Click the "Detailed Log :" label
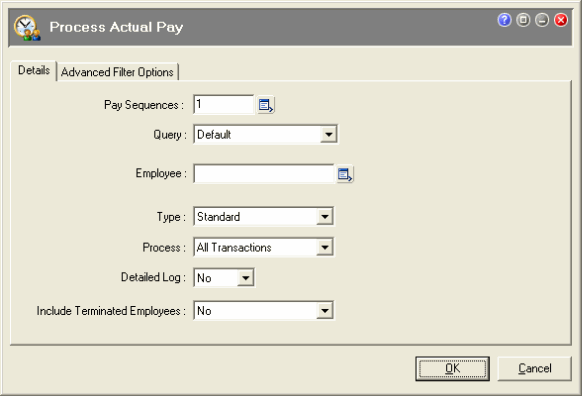The image size is (582, 396). 153,277
